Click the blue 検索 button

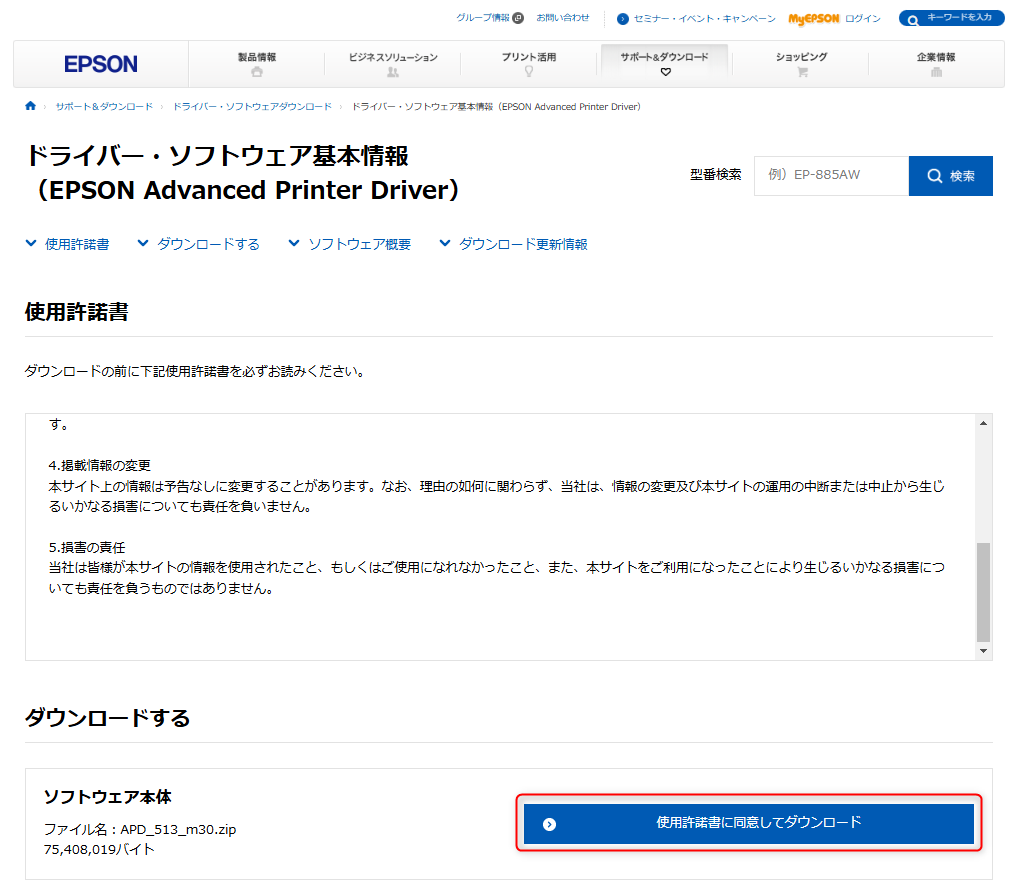point(951,176)
